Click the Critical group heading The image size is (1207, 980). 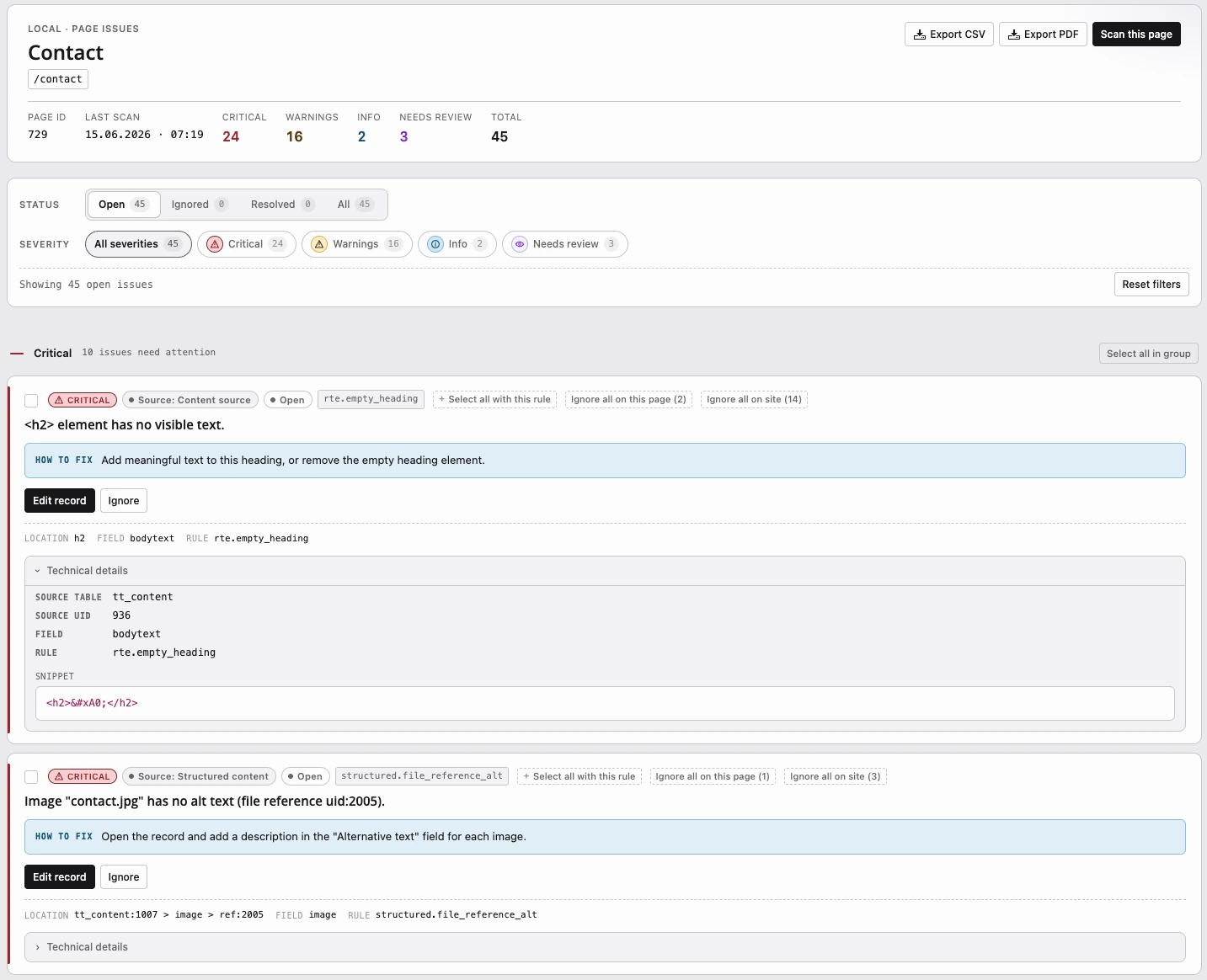click(x=52, y=353)
